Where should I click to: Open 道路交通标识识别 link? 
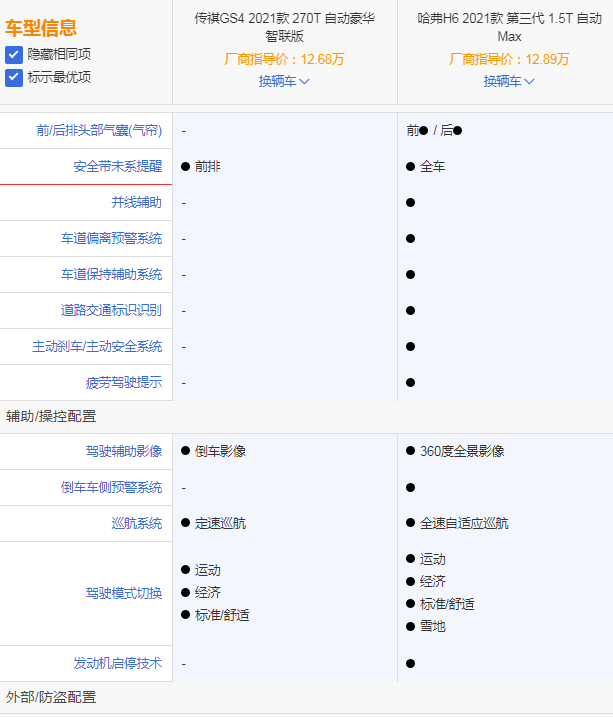(x=112, y=310)
